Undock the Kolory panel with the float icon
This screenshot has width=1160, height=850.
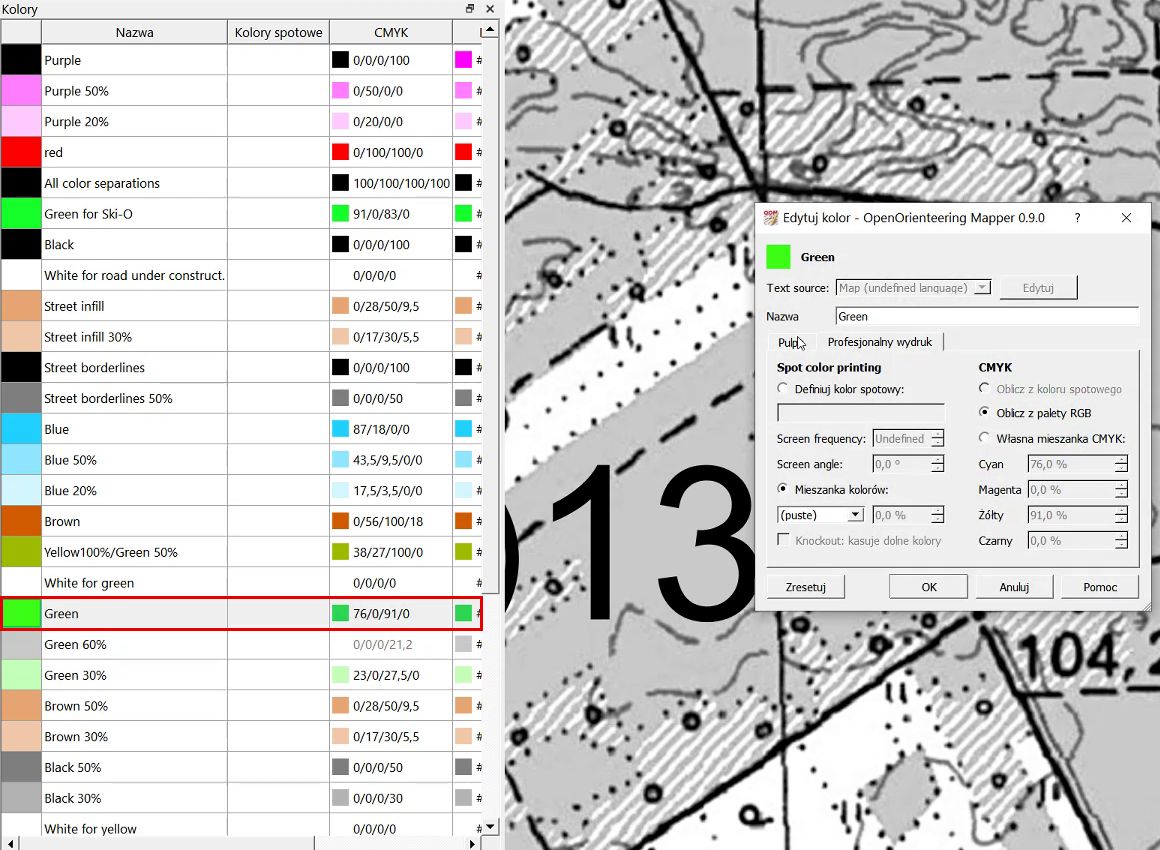(x=470, y=9)
